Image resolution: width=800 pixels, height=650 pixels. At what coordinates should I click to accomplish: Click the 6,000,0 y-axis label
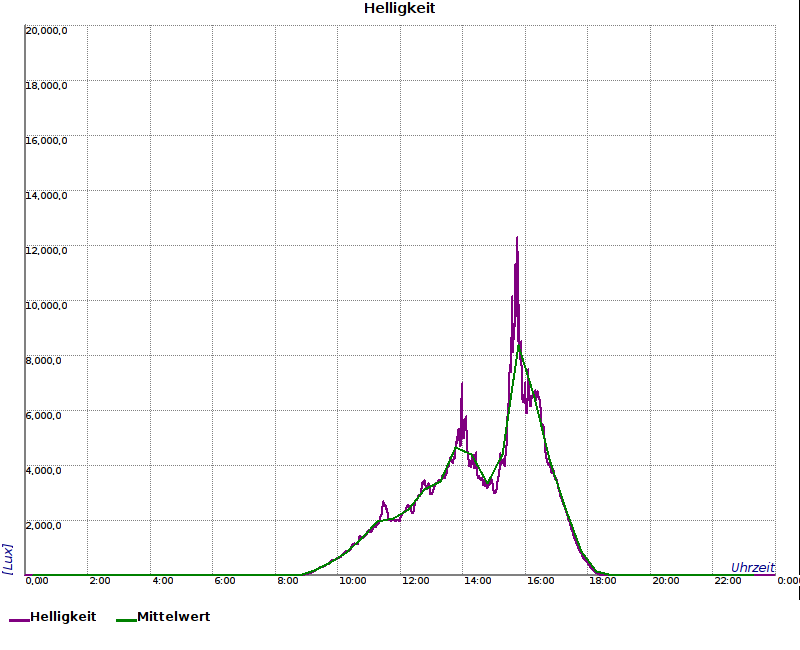[x=44, y=416]
